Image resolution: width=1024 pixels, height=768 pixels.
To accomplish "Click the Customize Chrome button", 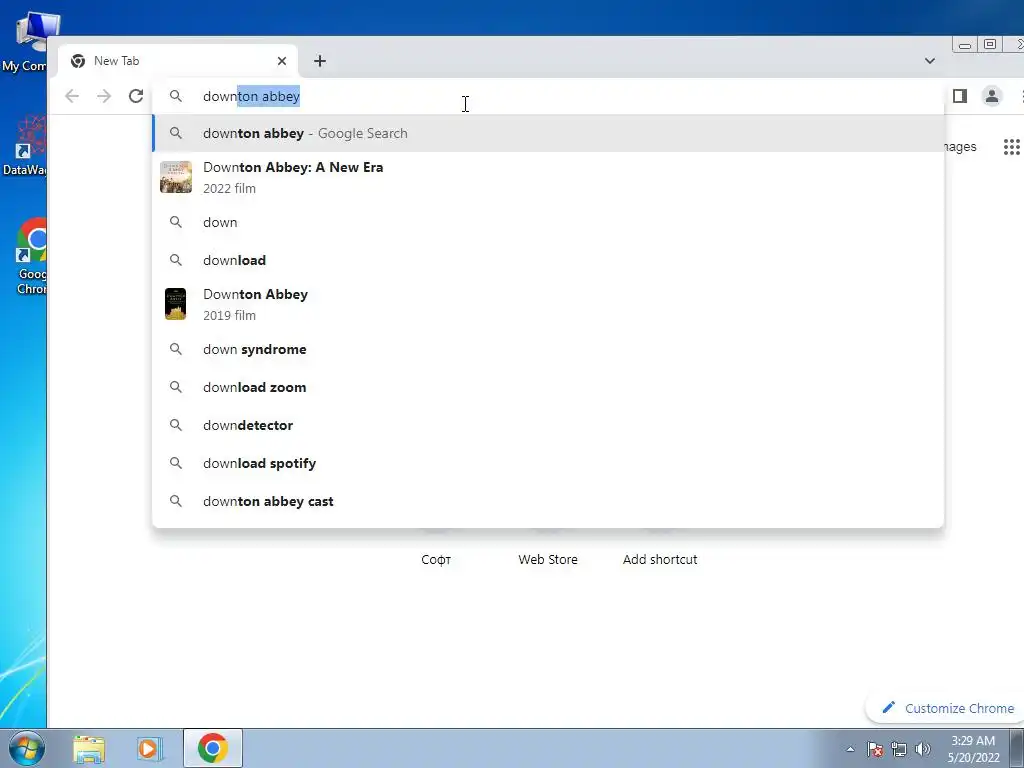I will [948, 708].
